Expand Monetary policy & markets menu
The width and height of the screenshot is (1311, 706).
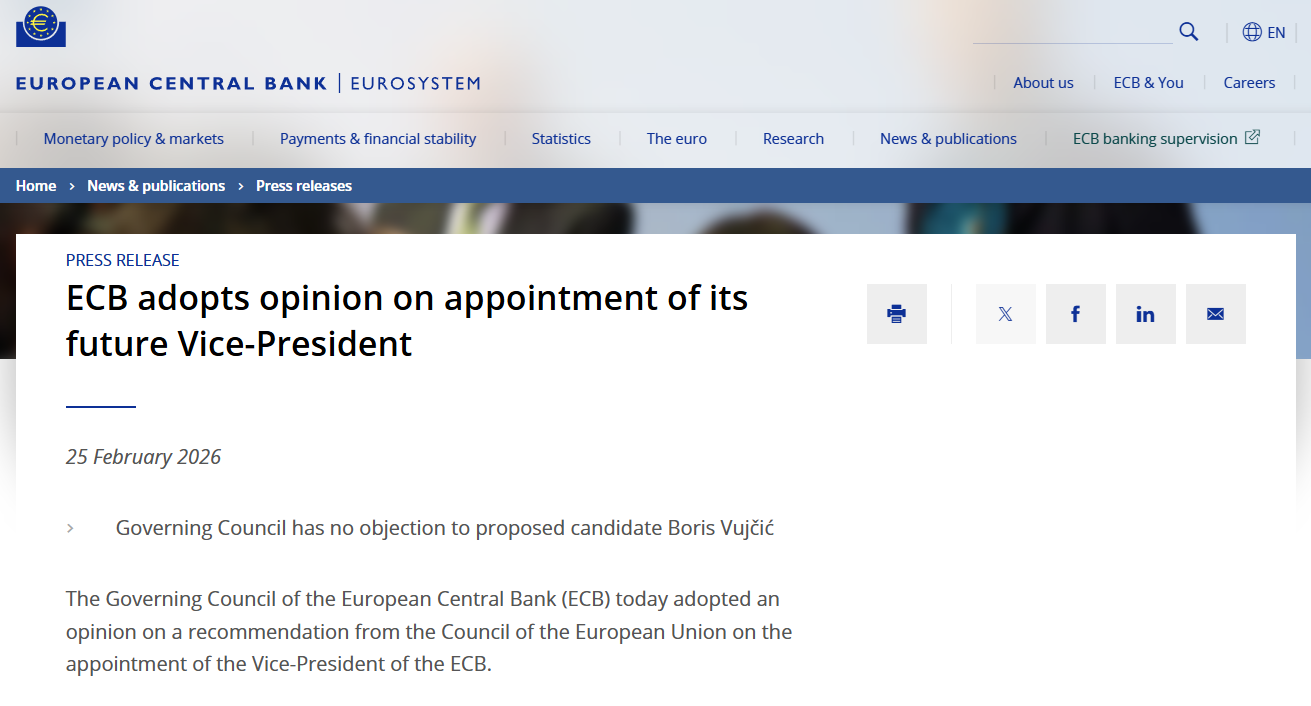pyautogui.click(x=134, y=139)
